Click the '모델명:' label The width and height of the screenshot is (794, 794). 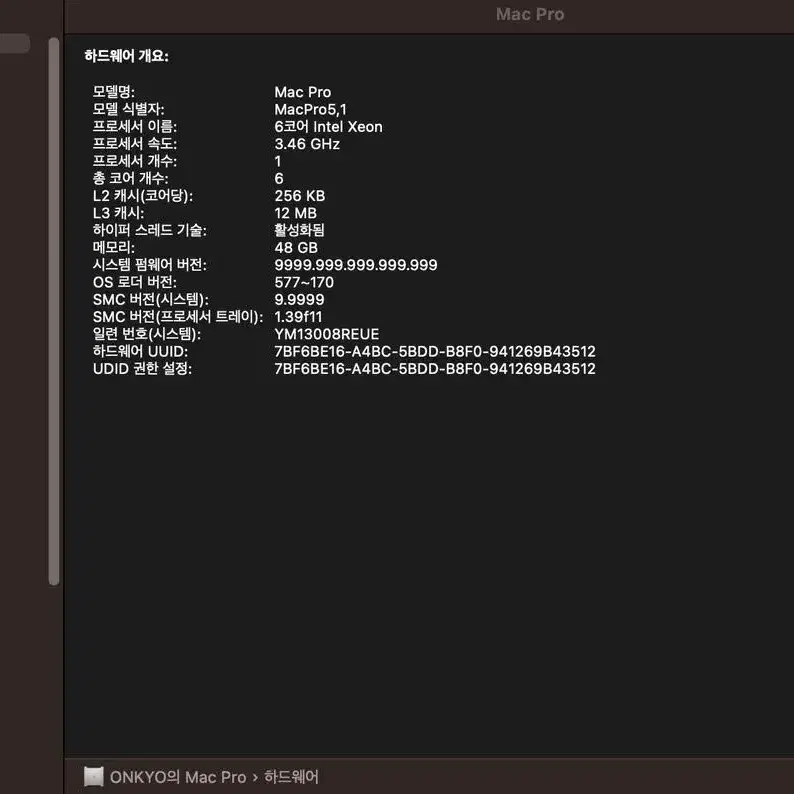(113, 92)
